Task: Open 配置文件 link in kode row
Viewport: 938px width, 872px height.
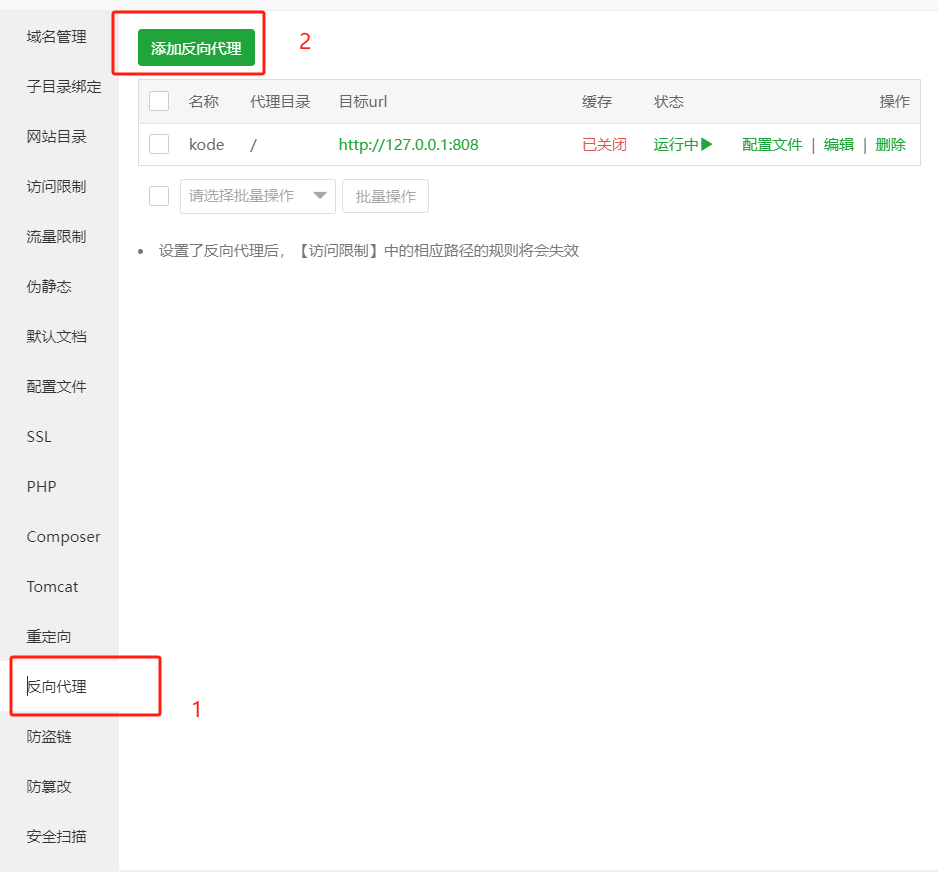Action: point(772,145)
